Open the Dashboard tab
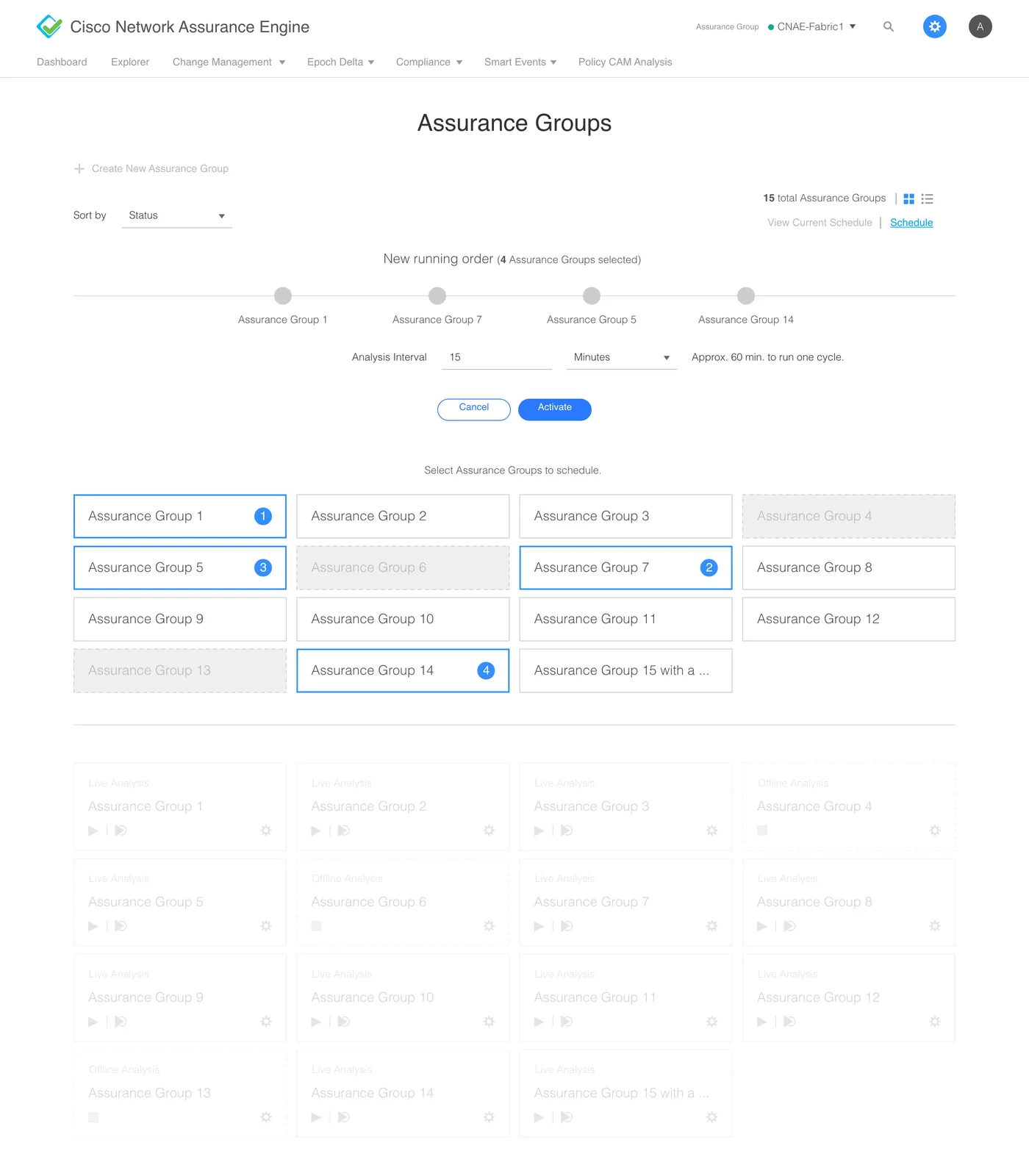1029x1176 pixels. (62, 62)
